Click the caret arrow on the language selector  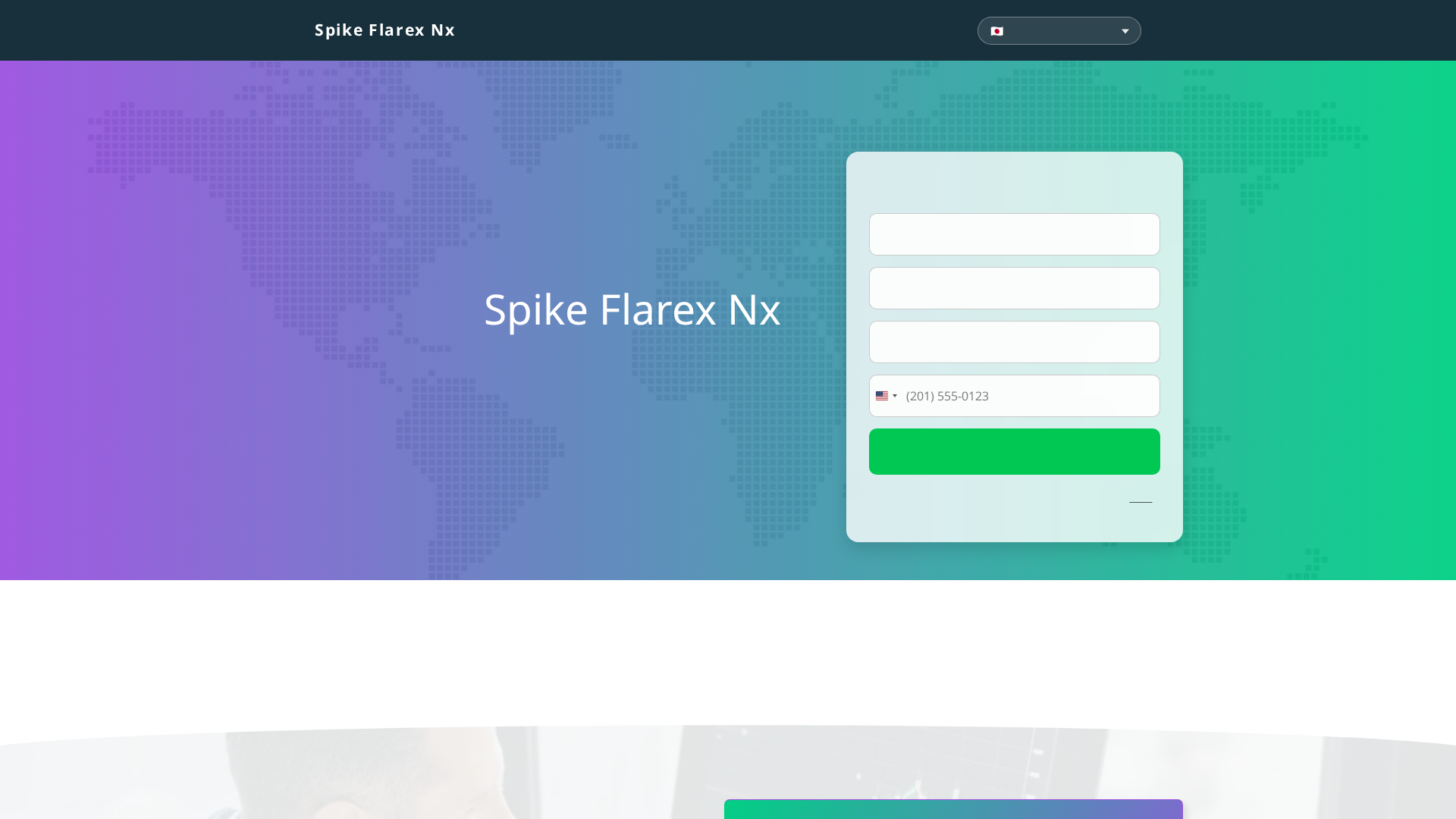click(x=1125, y=31)
